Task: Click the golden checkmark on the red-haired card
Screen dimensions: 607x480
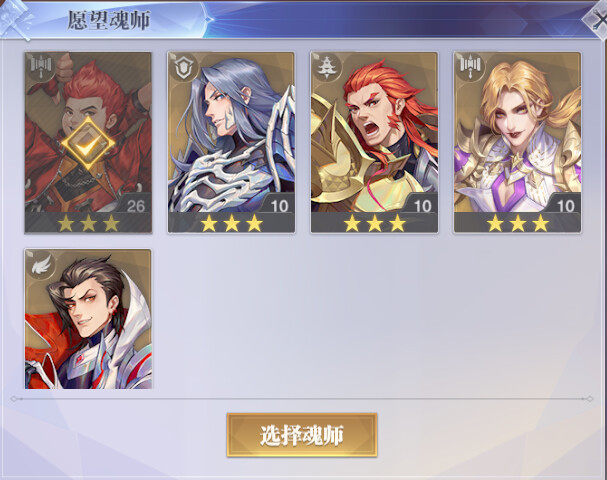Action: tap(88, 144)
